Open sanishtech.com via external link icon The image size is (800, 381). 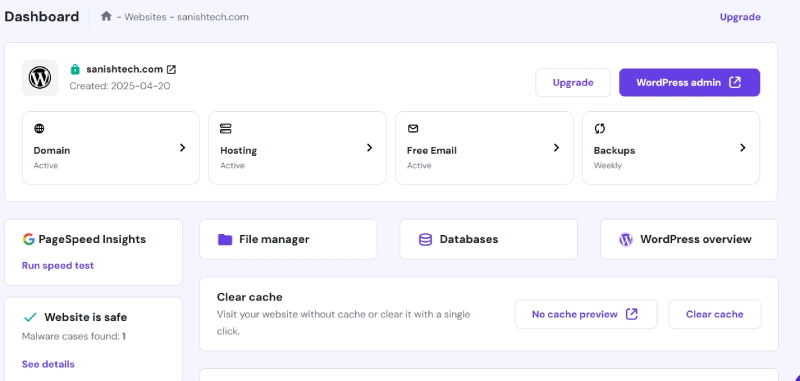point(171,69)
